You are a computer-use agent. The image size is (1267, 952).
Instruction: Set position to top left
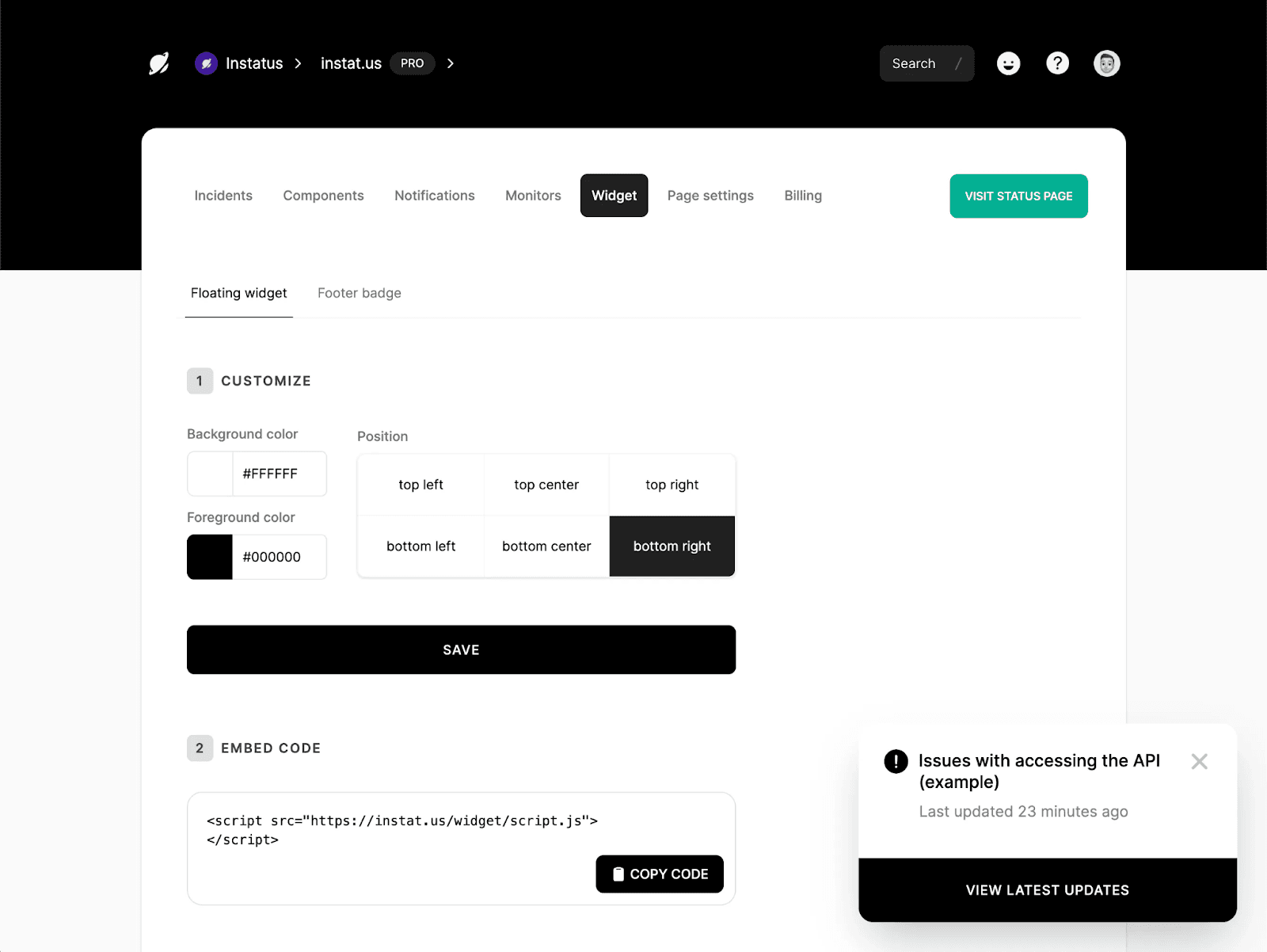click(420, 485)
